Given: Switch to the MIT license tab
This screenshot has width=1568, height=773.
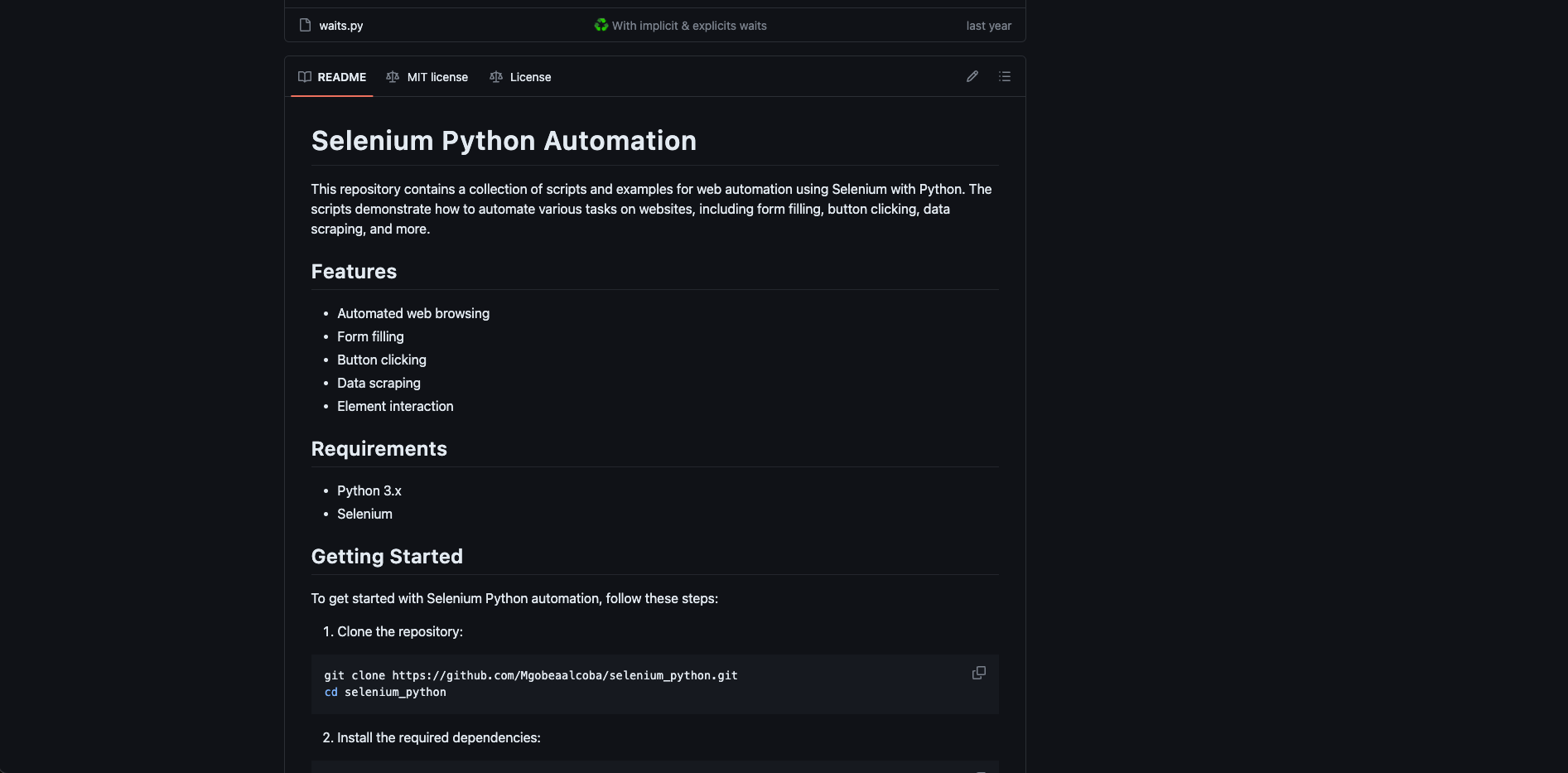Looking at the screenshot, I should tap(427, 77).
